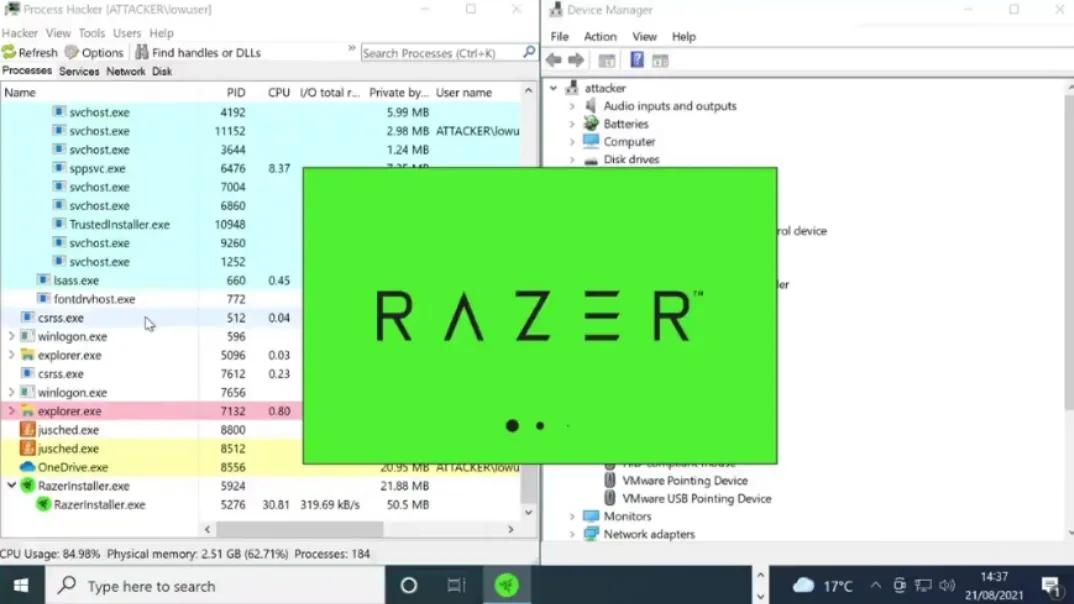The height and width of the screenshot is (604, 1074).
Task: Click the speaker volume icon in system tray
Action: (x=947, y=585)
